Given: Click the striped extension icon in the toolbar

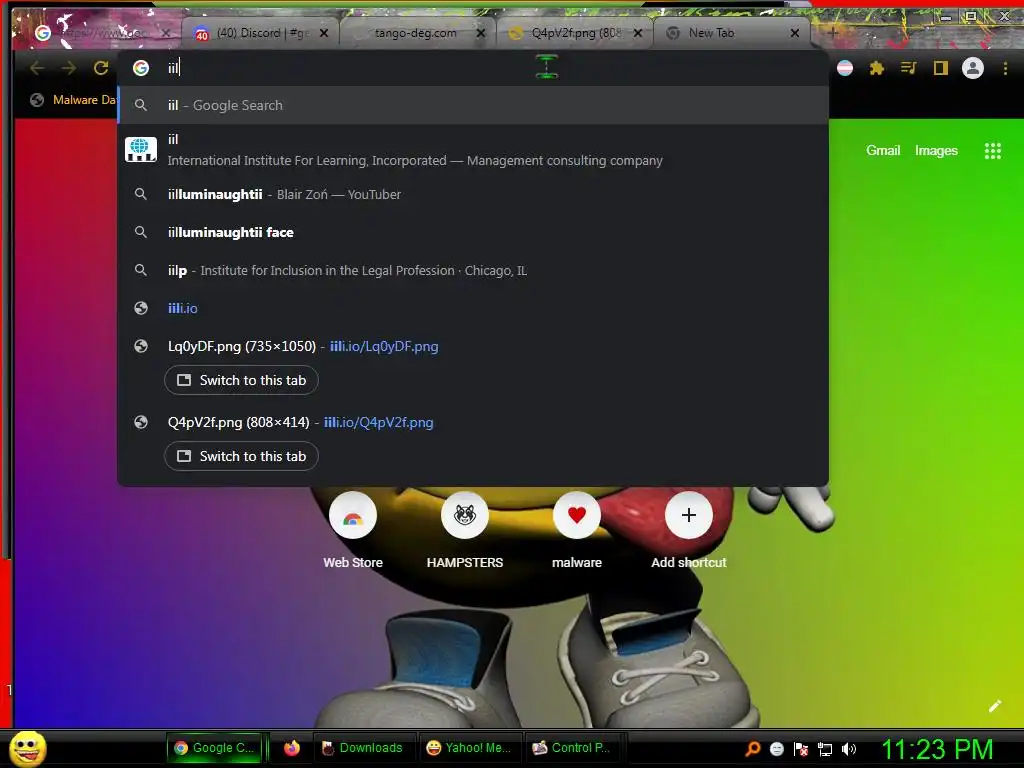Looking at the screenshot, I should 845,68.
